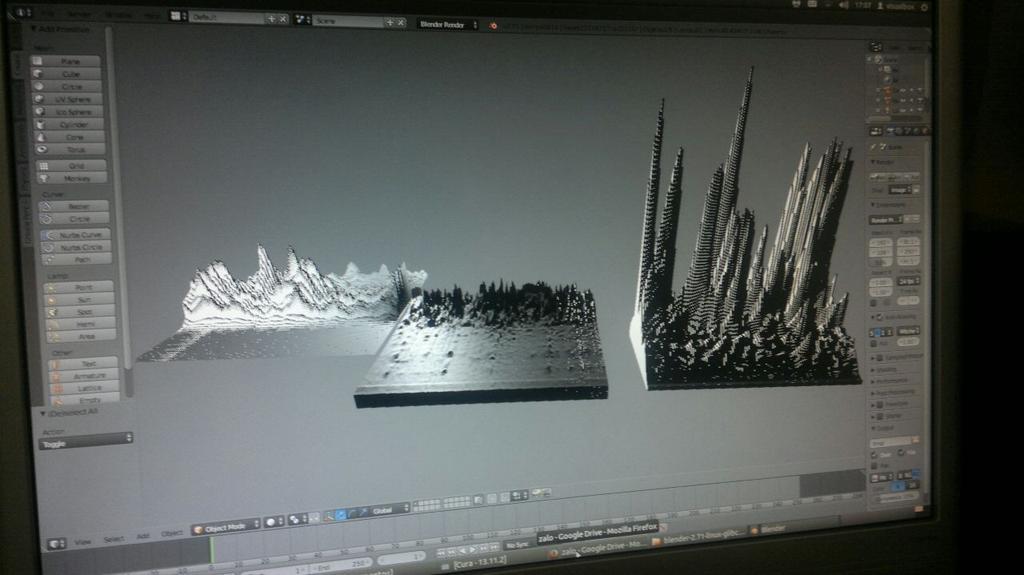This screenshot has height=575, width=1024.
Task: Open the 3D view editor type selector
Action: pos(57,544)
